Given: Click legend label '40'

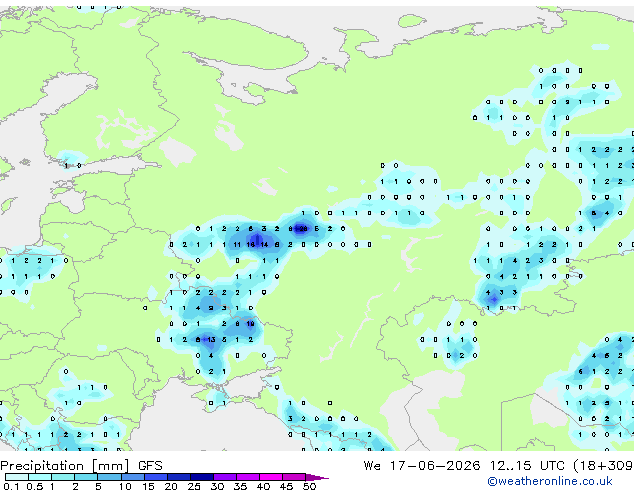Looking at the screenshot, I should (x=263, y=486).
